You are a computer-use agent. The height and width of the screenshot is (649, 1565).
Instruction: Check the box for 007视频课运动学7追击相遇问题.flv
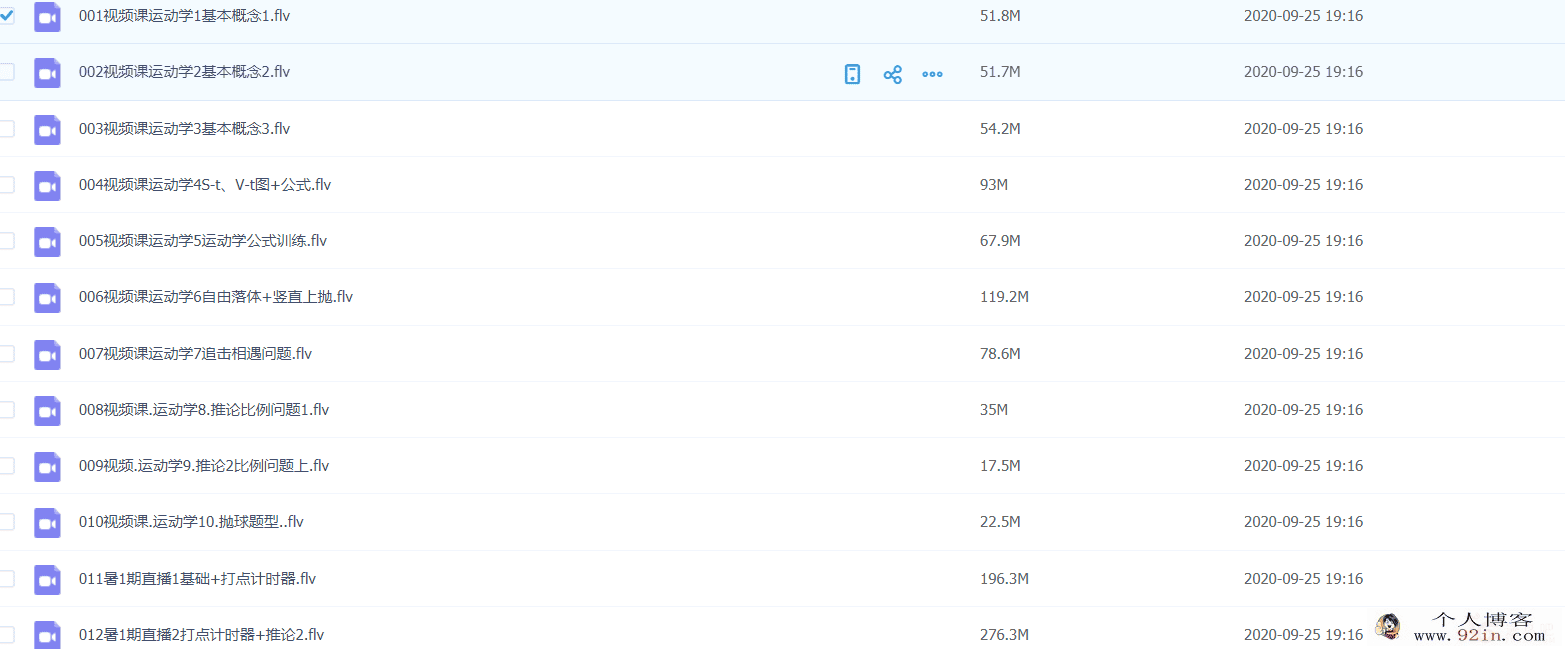[6, 353]
